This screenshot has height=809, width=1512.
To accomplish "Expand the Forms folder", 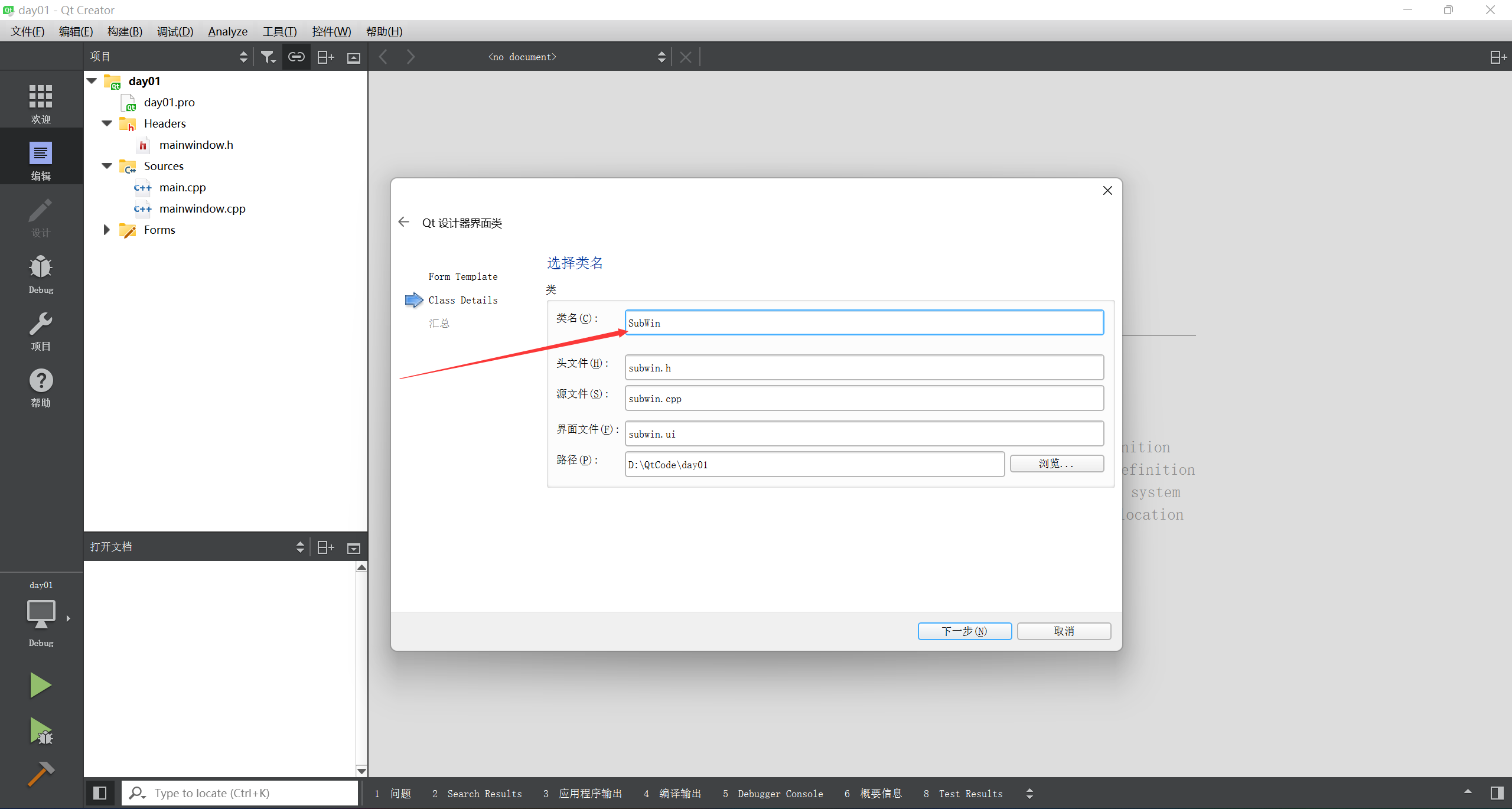I will point(106,230).
